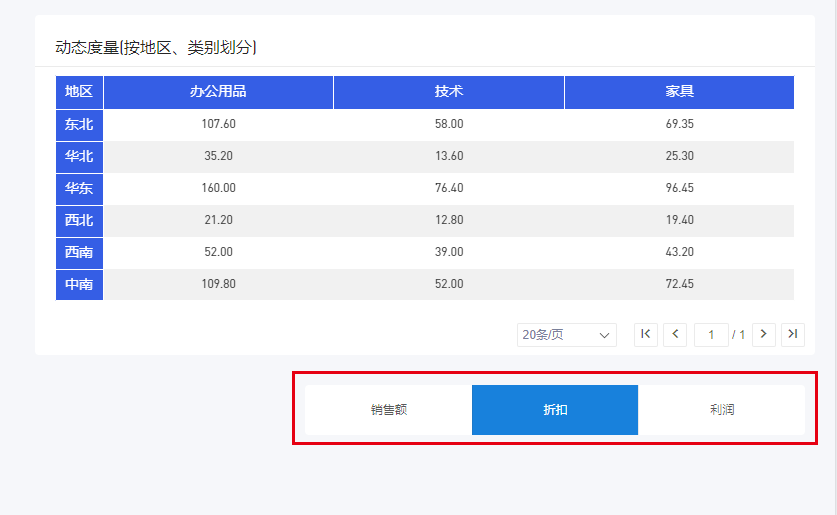Click the page number input field
Screen dimensions: 837x515
(x=711, y=335)
